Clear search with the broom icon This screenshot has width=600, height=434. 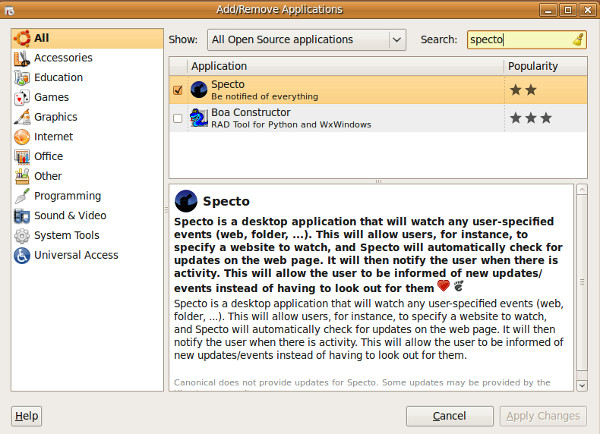tap(578, 39)
